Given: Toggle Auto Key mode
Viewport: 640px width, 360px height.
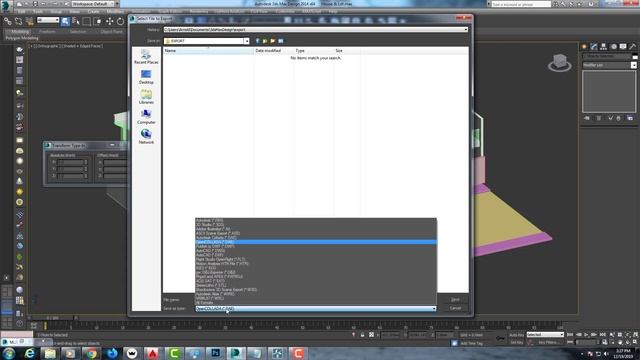Looking at the screenshot, I should [516, 335].
